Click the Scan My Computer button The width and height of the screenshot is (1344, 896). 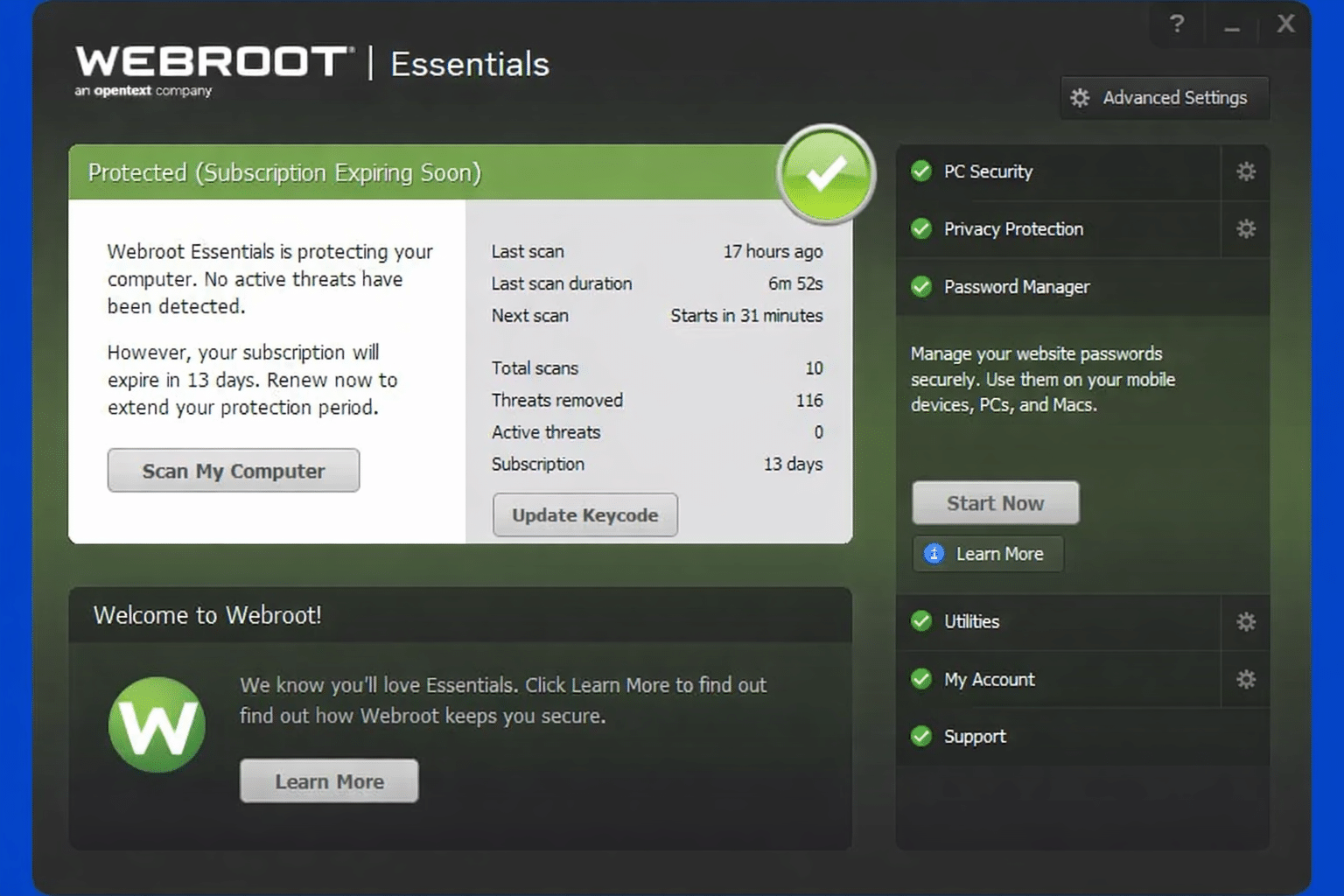233,471
